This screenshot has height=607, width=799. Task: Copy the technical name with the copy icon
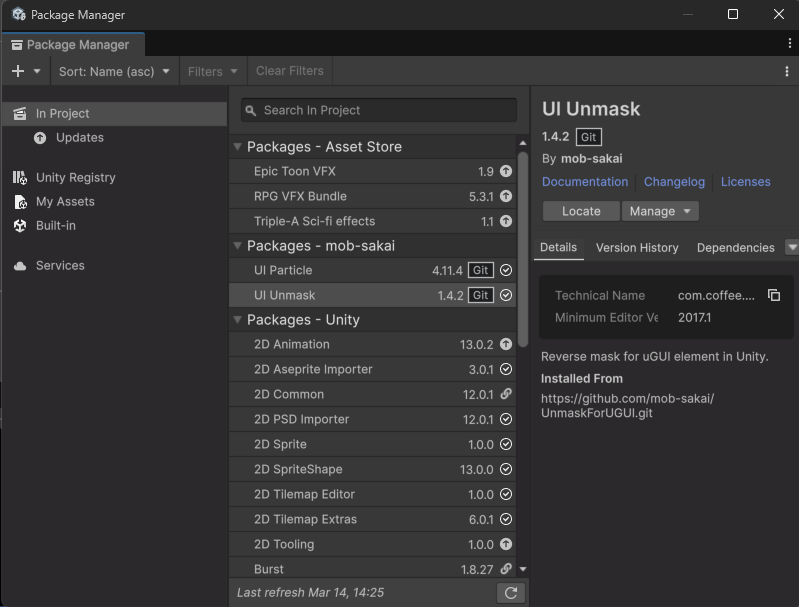774,295
